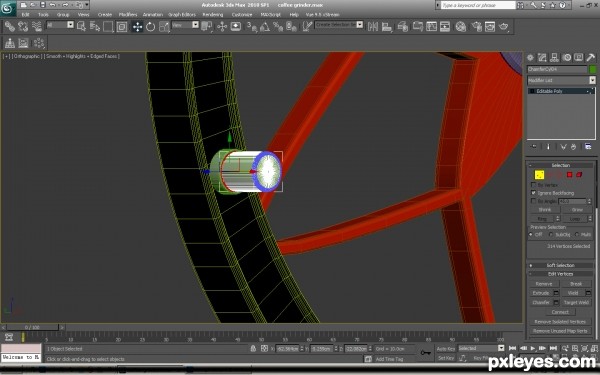Open the reference coordinate View dropdown
600x375 pixels.
186,25
